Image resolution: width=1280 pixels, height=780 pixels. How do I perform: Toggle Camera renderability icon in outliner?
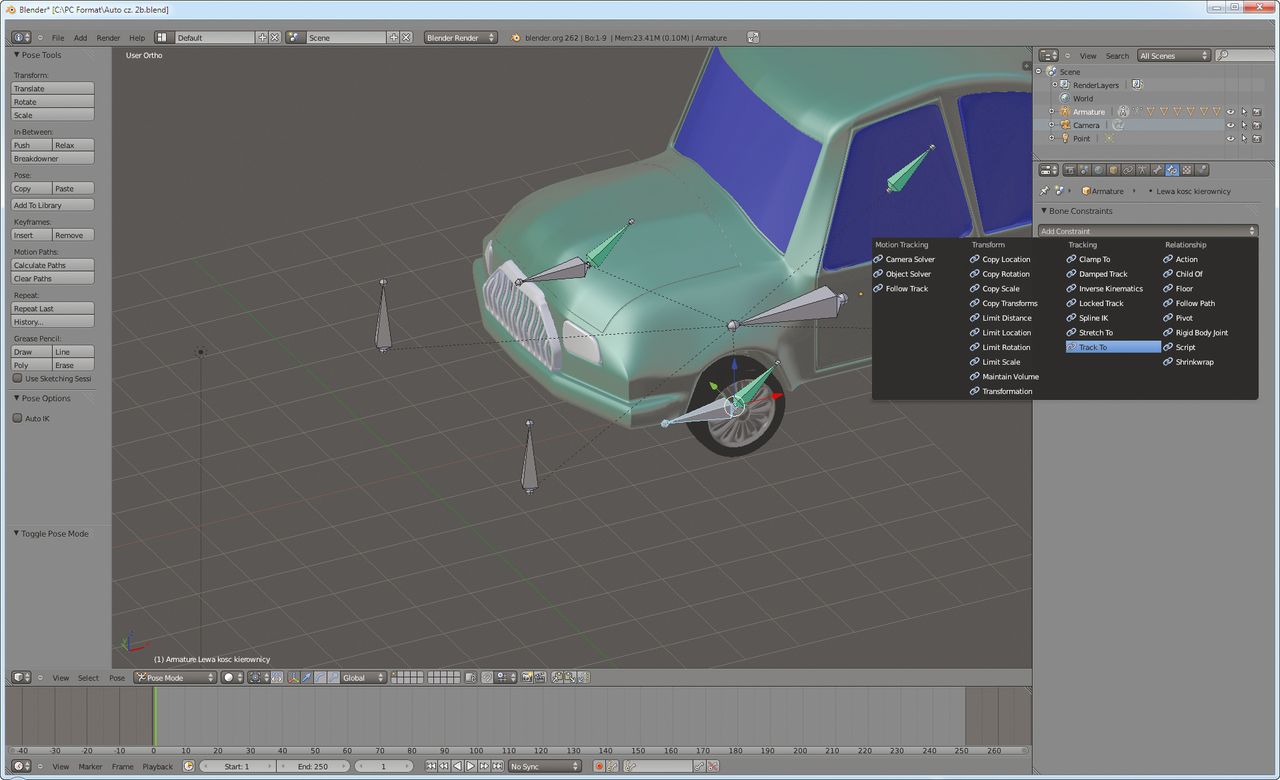coord(1256,125)
